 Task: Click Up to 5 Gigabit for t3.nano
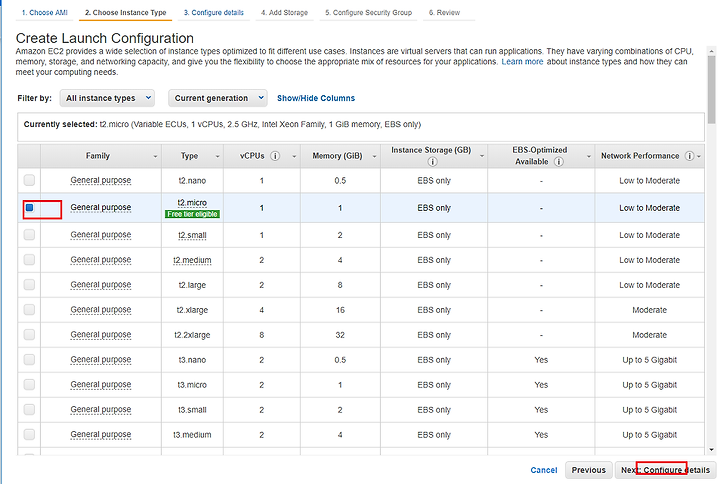pyautogui.click(x=649, y=360)
